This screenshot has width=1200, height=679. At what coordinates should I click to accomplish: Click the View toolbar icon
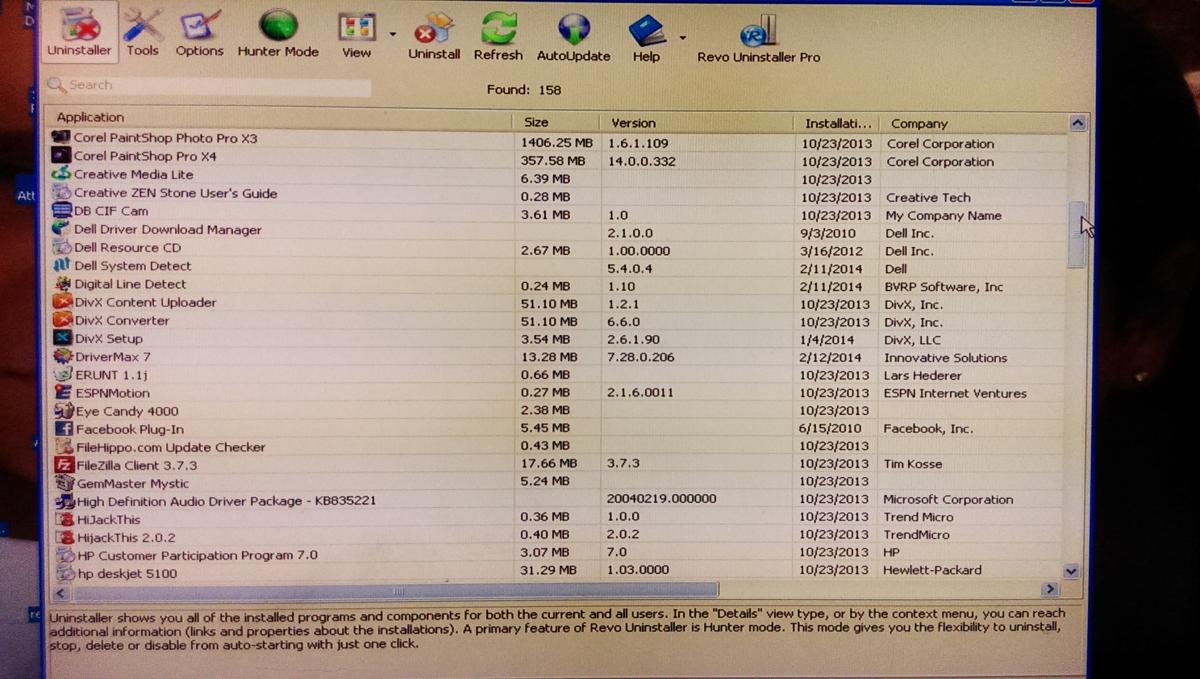[356, 34]
